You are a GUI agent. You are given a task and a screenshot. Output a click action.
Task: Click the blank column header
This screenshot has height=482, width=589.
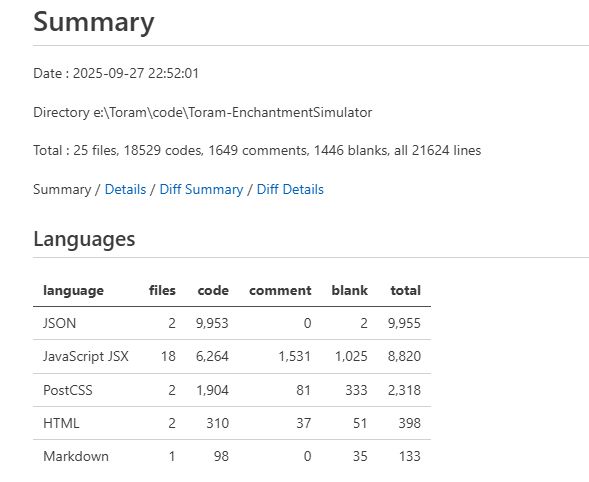349,290
